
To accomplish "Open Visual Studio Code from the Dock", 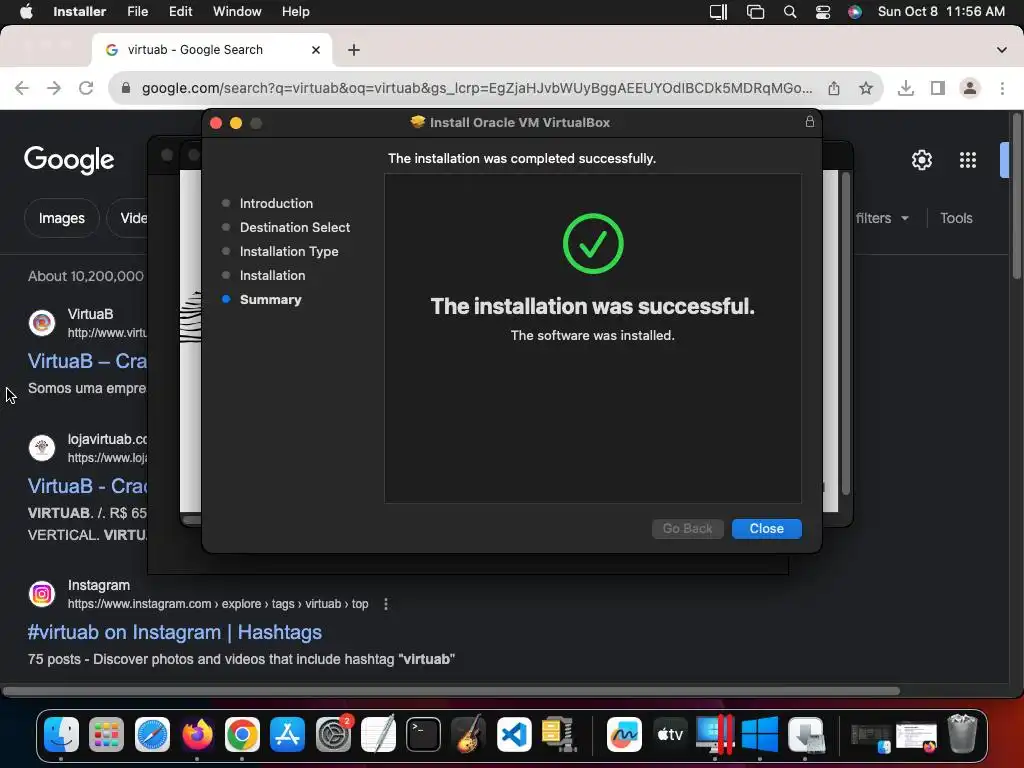I will pyautogui.click(x=514, y=735).
